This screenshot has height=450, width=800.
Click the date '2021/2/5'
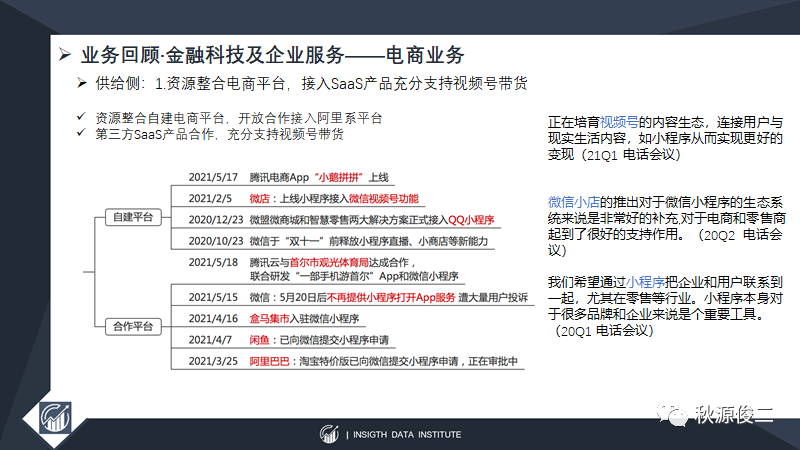pyautogui.click(x=210, y=198)
